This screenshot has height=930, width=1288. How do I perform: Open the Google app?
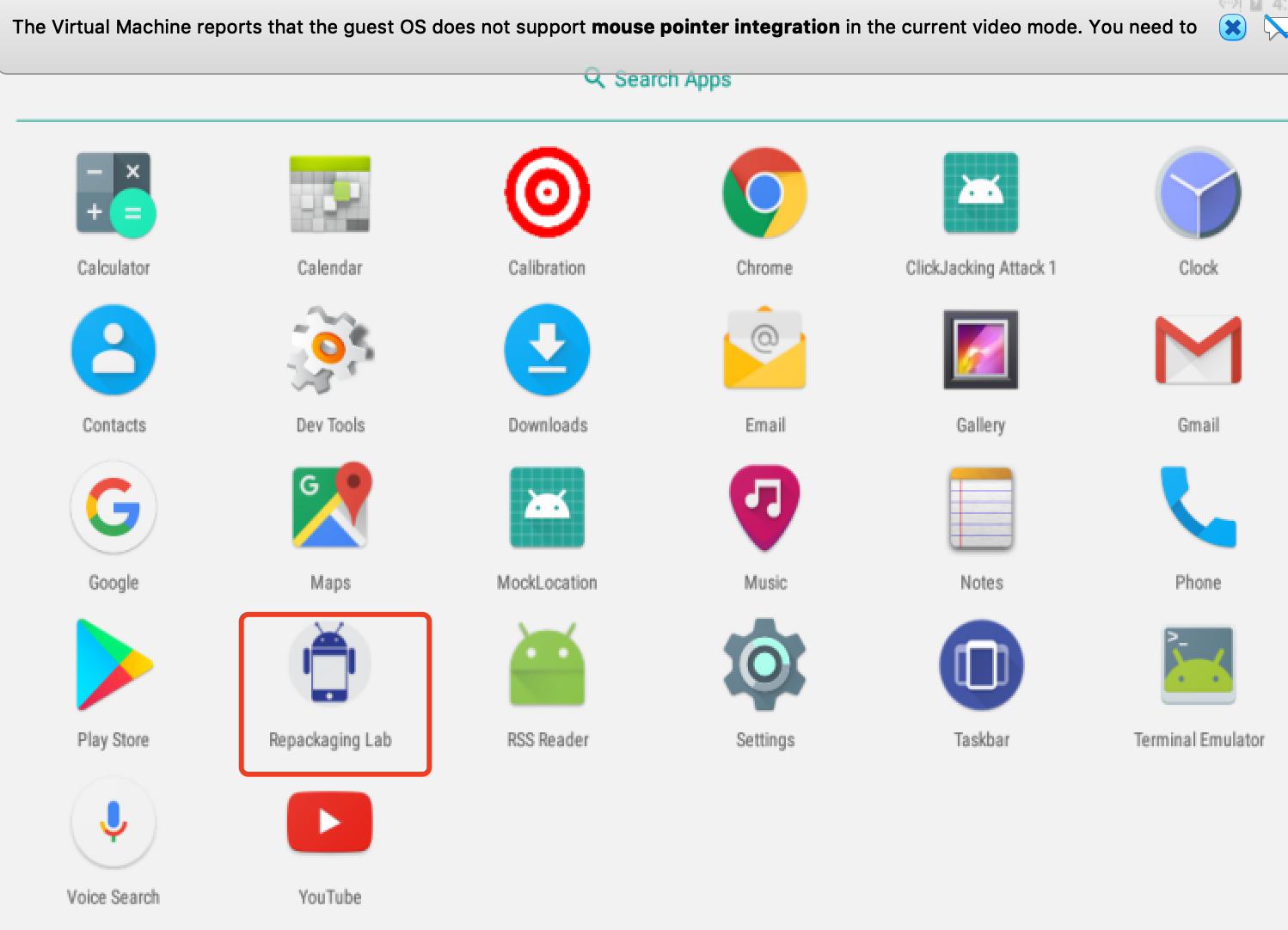[x=114, y=507]
